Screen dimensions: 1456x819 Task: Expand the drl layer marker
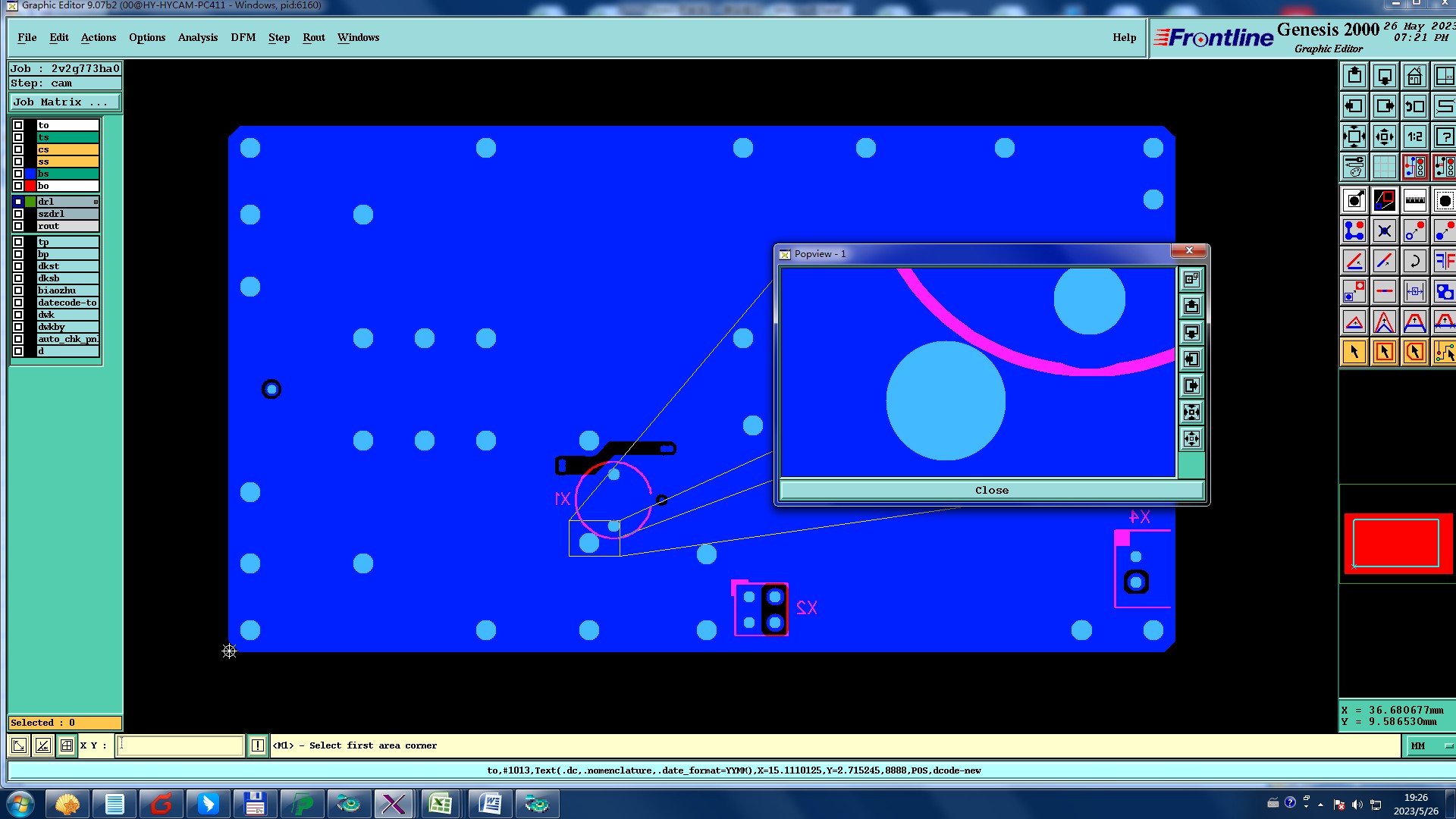(x=96, y=202)
